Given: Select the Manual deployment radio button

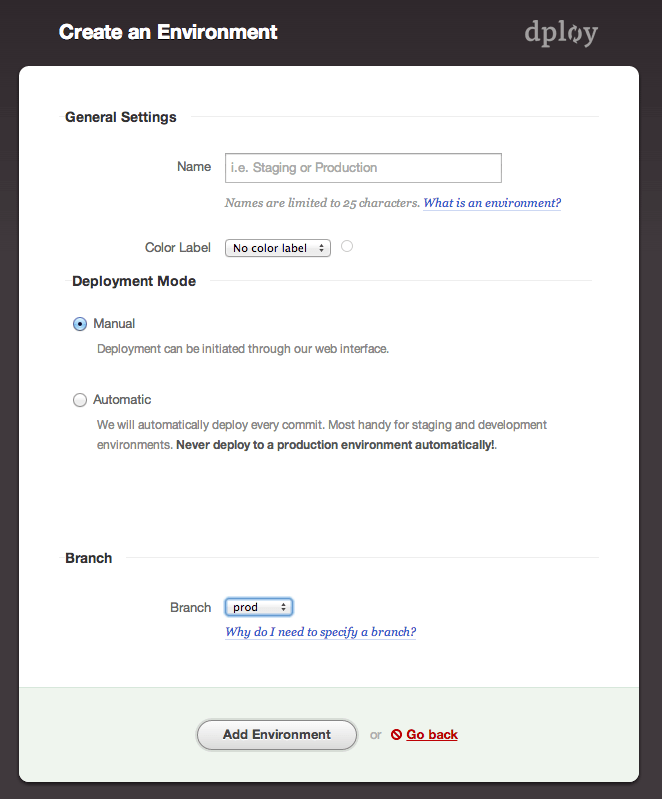Looking at the screenshot, I should coord(80,324).
